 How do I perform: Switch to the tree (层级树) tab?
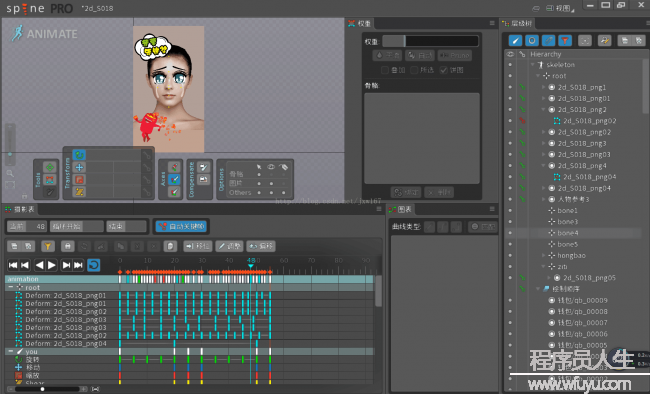tap(517, 24)
